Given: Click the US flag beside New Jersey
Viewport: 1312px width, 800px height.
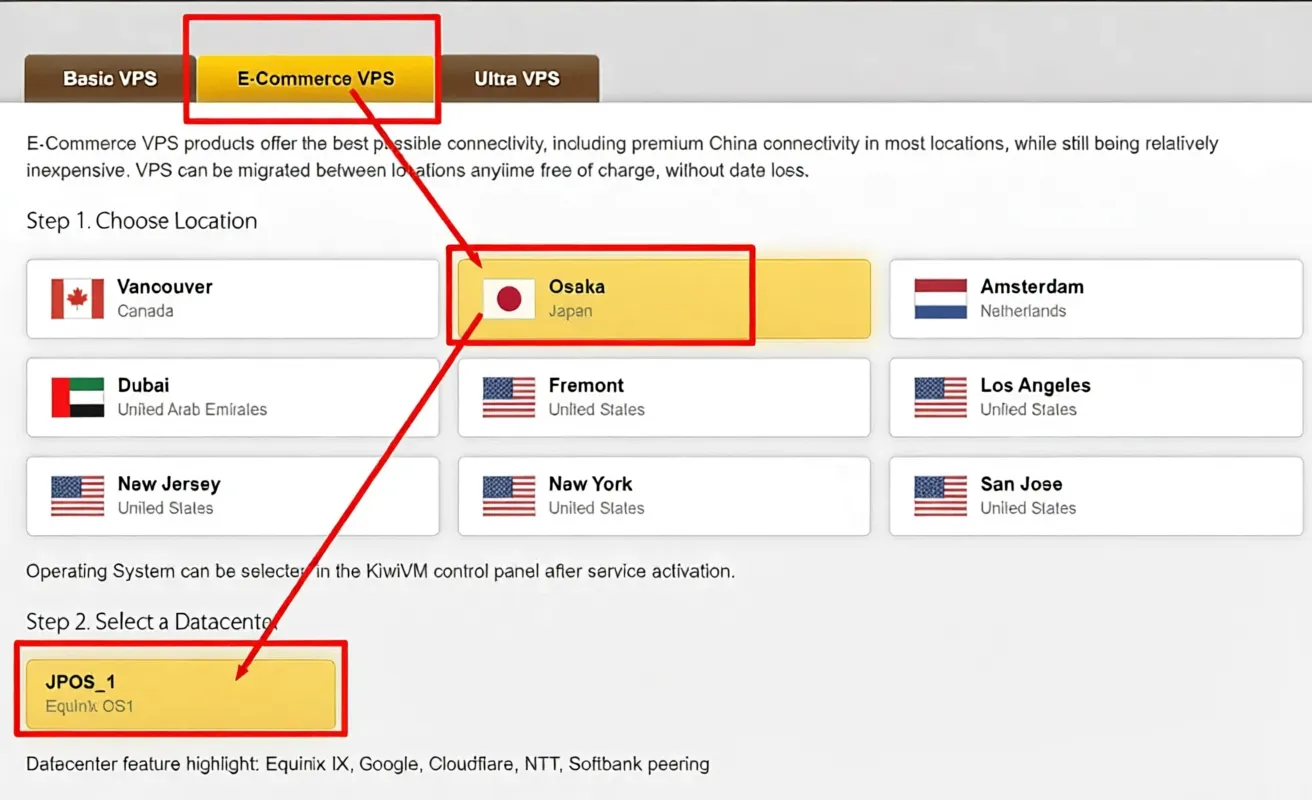Looking at the screenshot, I should pos(78,496).
